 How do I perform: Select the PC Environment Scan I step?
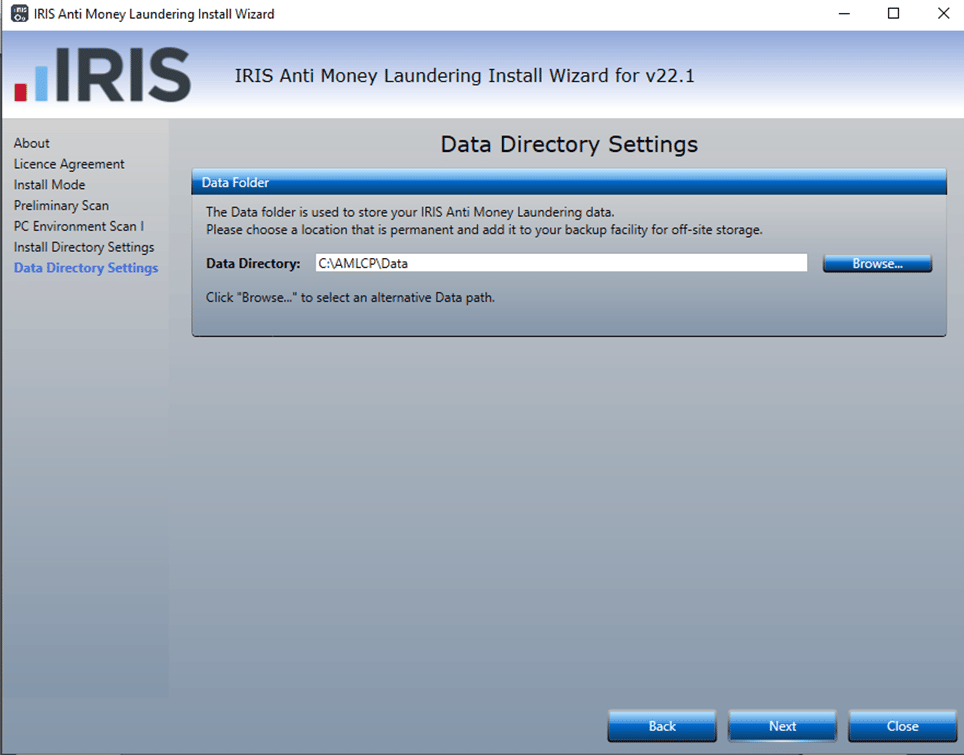click(x=79, y=226)
